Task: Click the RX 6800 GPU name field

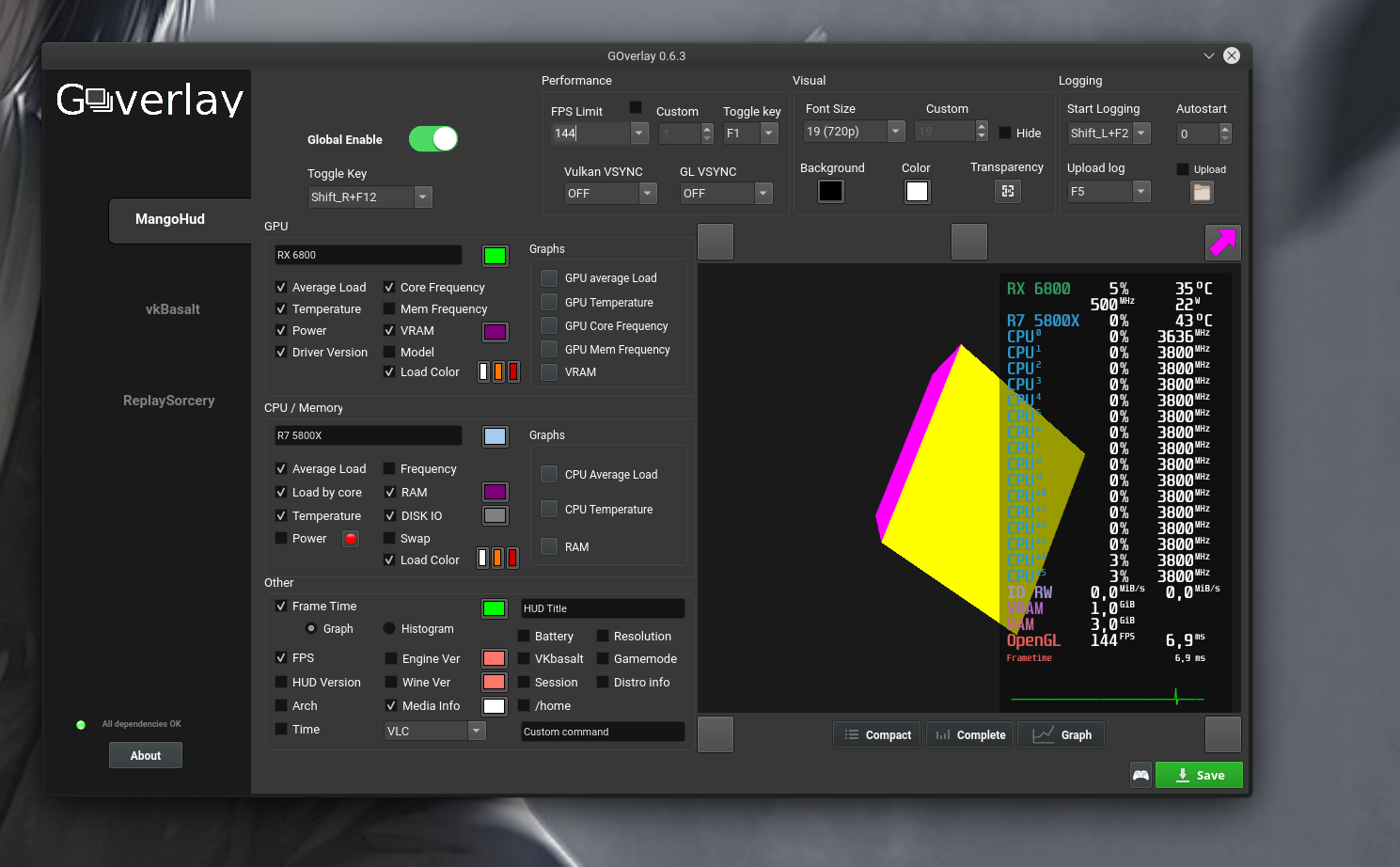Action: coord(368,255)
